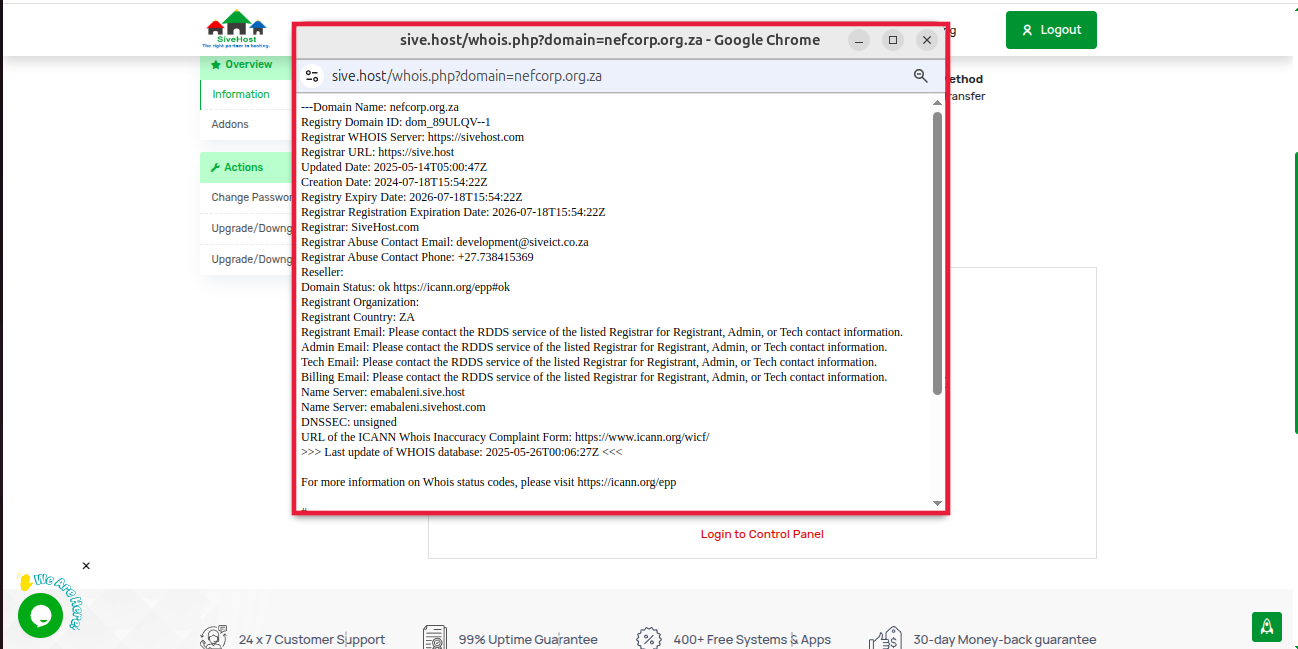Click the scrollbar up arrow in whois popup
Image resolution: width=1298 pixels, height=649 pixels.
pos(937,103)
